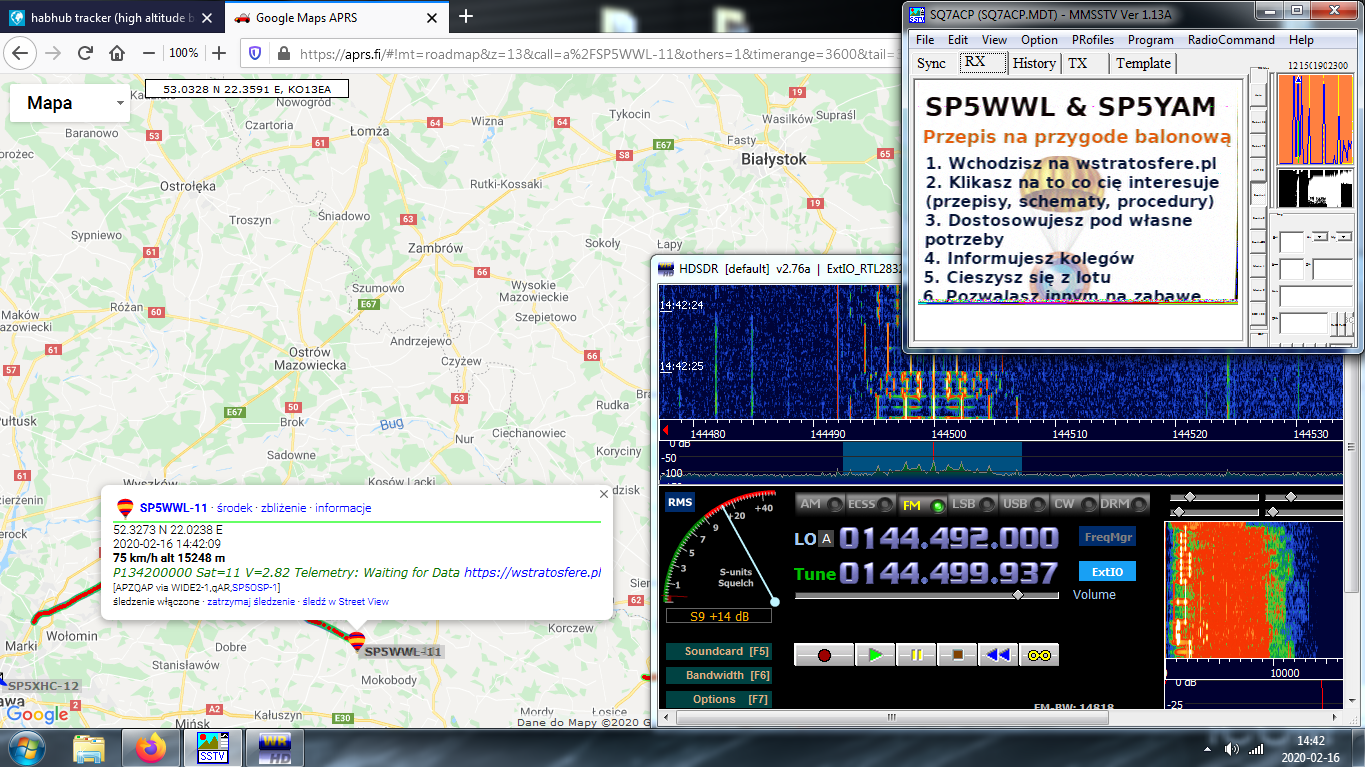Screen dimensions: 1365x767
Task: Go back in the Firefox browser
Action: pos(21,53)
